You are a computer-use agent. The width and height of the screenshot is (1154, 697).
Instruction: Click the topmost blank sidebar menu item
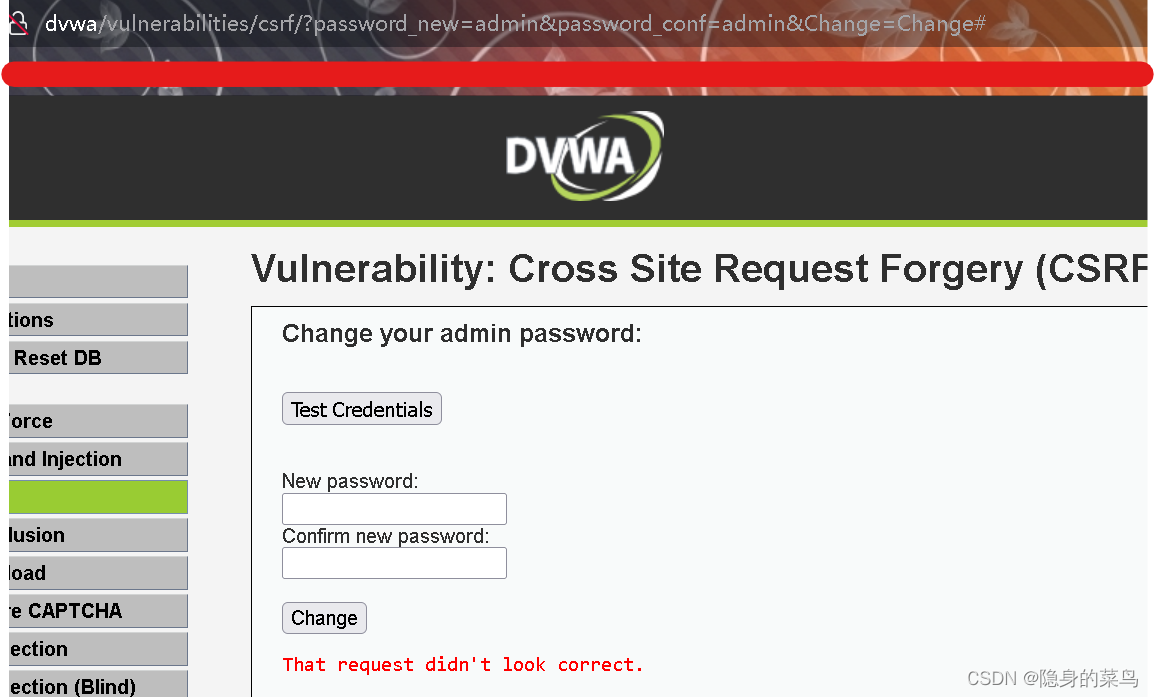(x=98, y=282)
